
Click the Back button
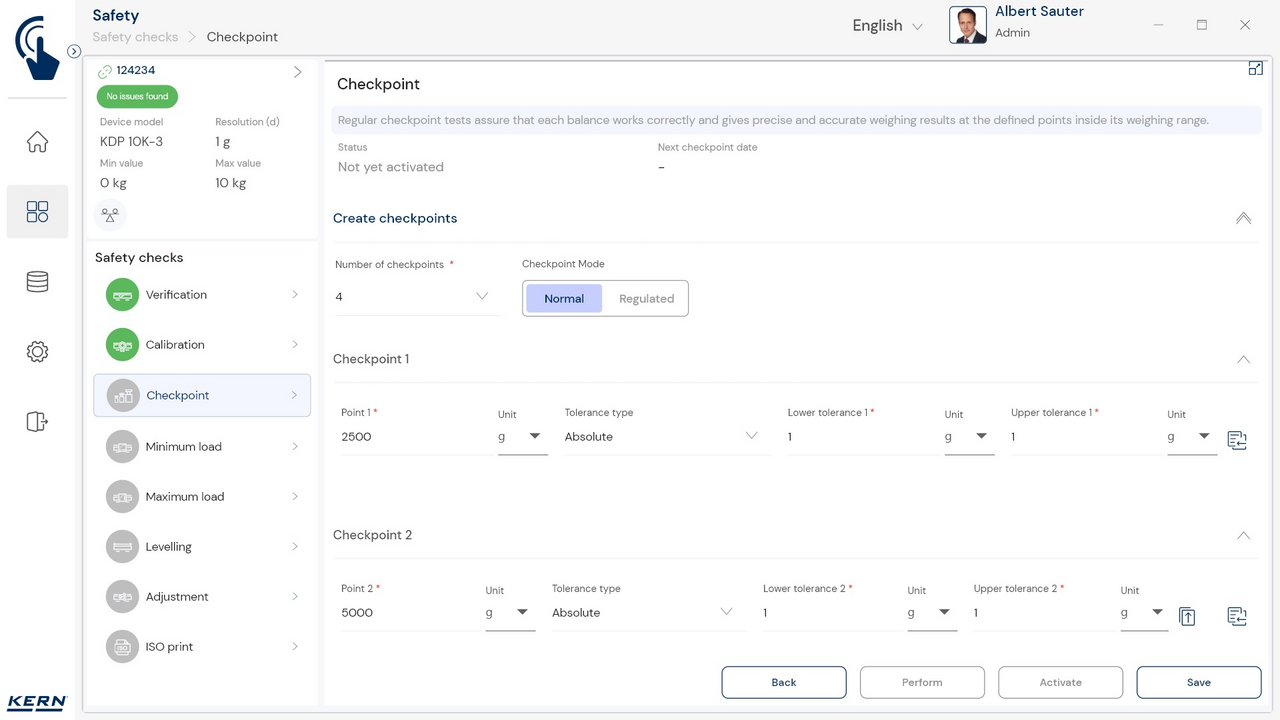[783, 682]
